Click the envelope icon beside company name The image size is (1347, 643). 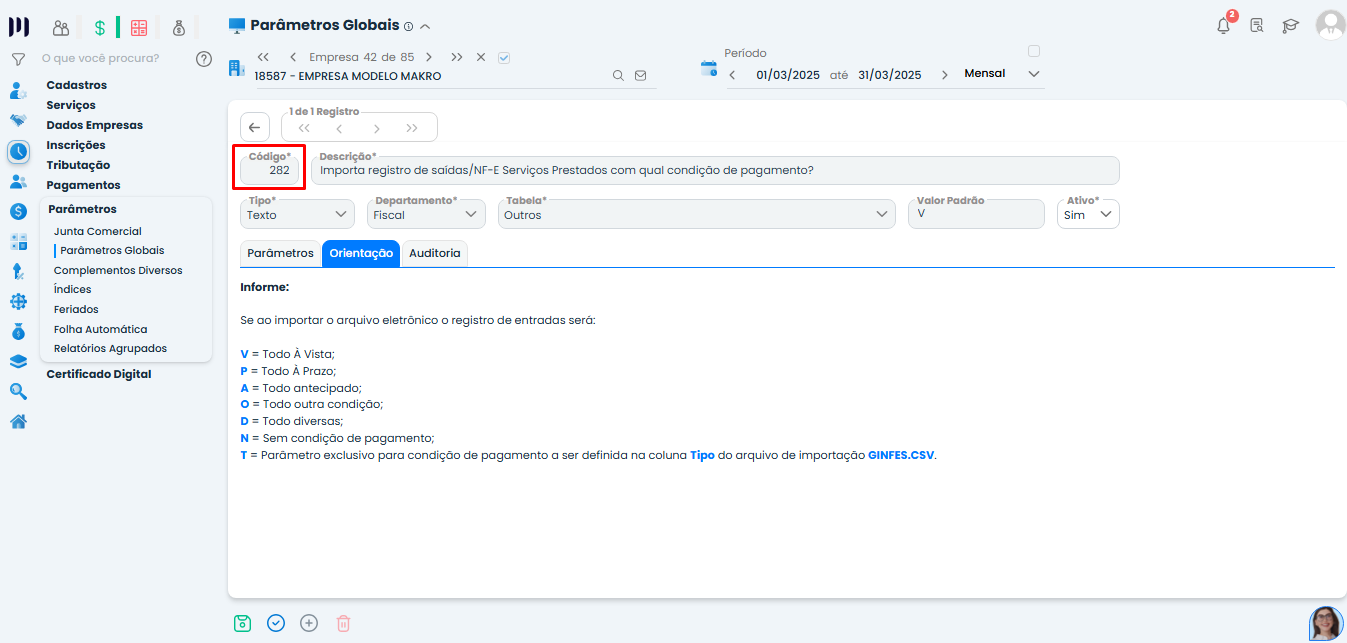coord(641,76)
